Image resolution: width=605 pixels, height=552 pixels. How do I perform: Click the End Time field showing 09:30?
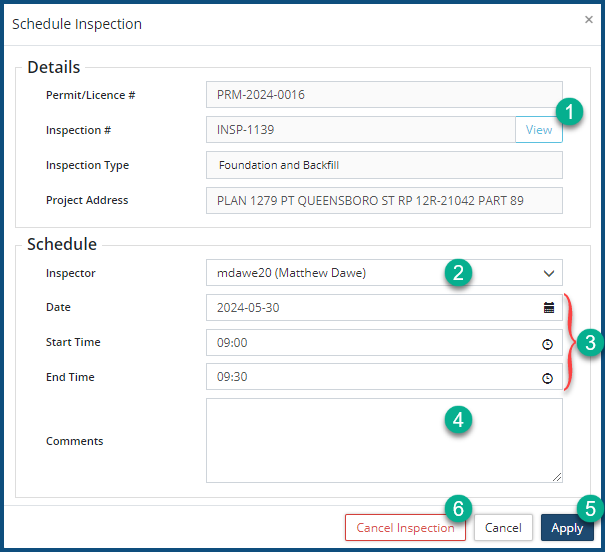(370, 378)
